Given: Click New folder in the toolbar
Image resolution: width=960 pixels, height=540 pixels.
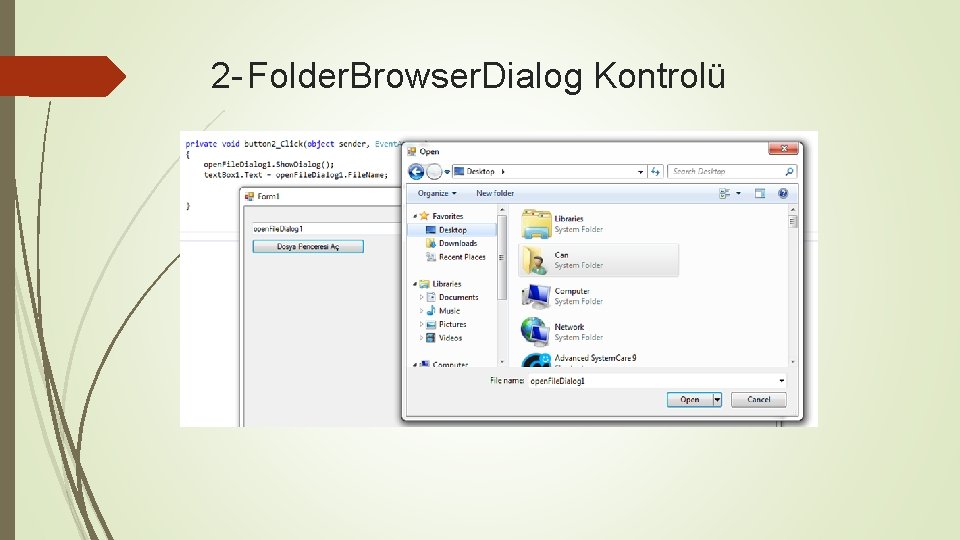Looking at the screenshot, I should [495, 193].
